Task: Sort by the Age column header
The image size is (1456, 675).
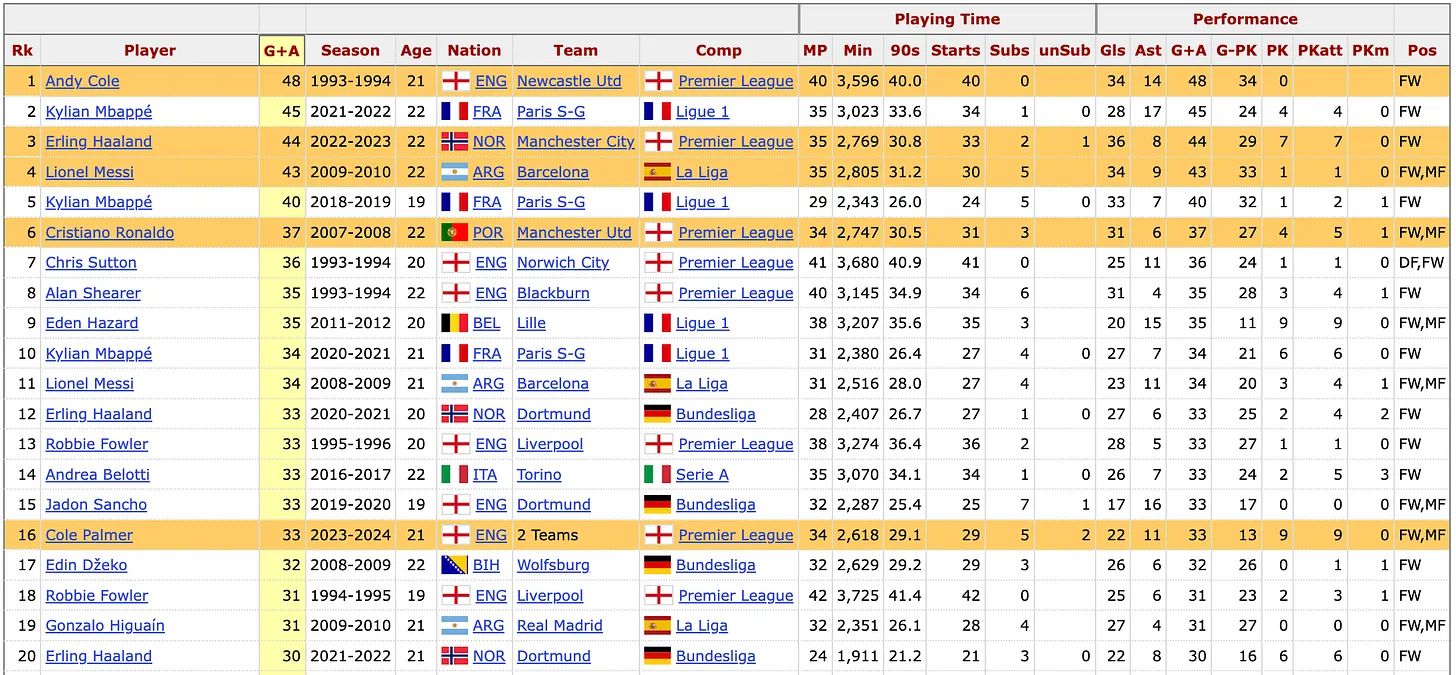Action: pyautogui.click(x=416, y=50)
